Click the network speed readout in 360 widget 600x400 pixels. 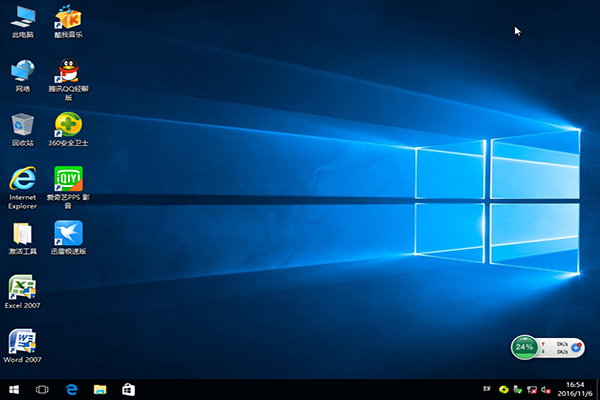554,348
